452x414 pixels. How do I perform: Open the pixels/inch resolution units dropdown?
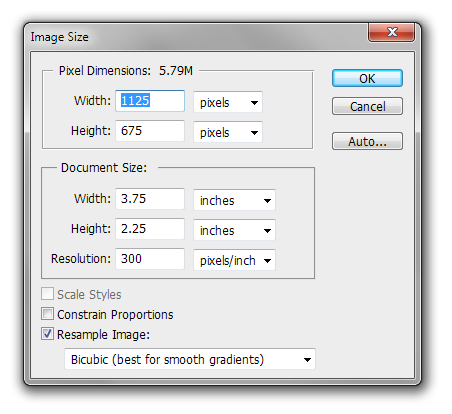(x=234, y=260)
